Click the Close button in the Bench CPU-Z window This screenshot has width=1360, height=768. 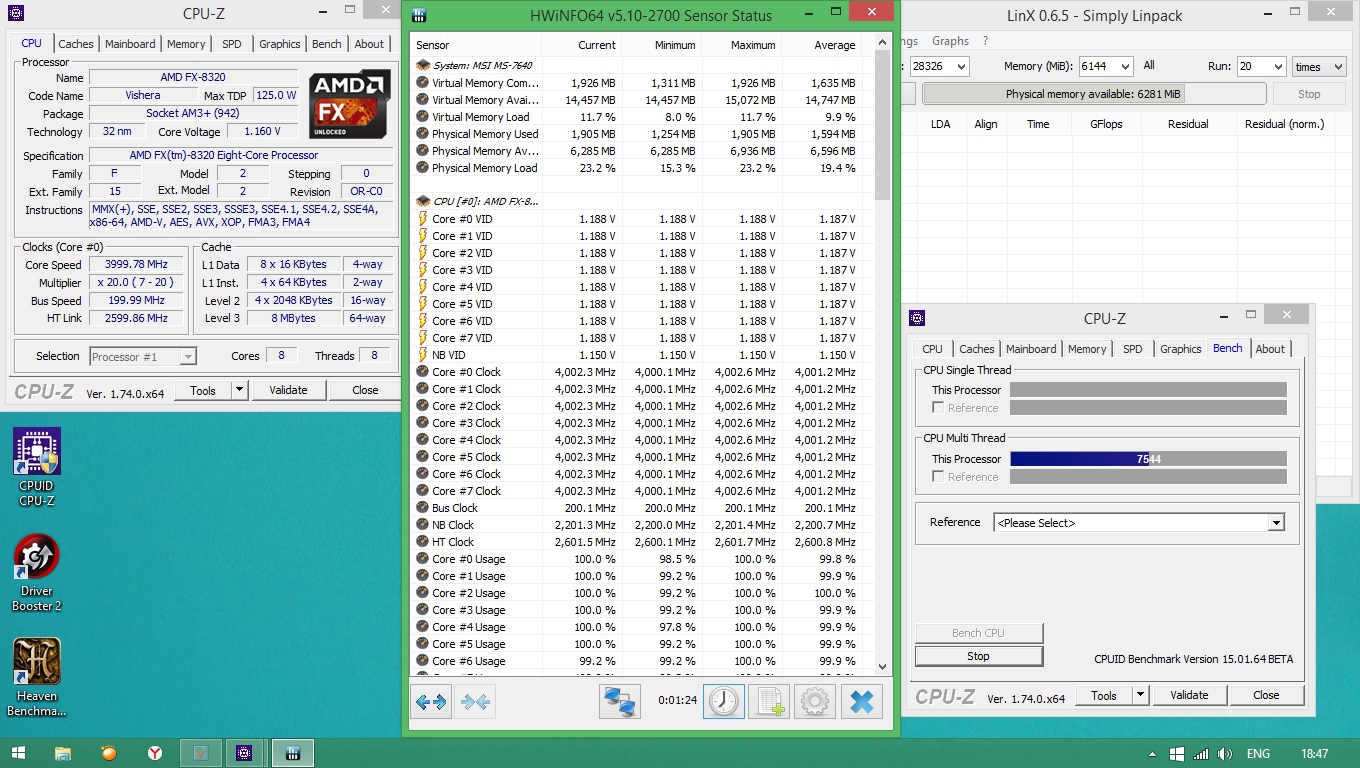(1266, 695)
